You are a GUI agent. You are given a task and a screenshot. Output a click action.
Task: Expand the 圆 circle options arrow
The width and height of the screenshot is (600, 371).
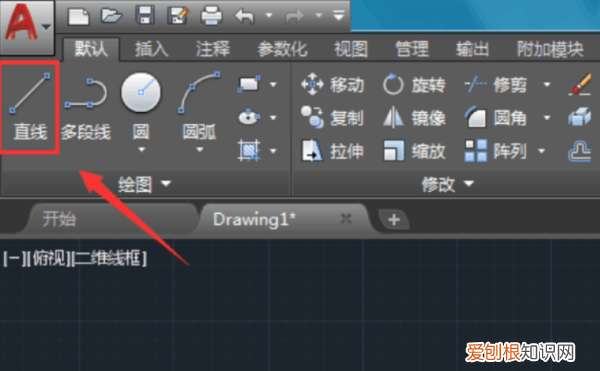click(142, 150)
